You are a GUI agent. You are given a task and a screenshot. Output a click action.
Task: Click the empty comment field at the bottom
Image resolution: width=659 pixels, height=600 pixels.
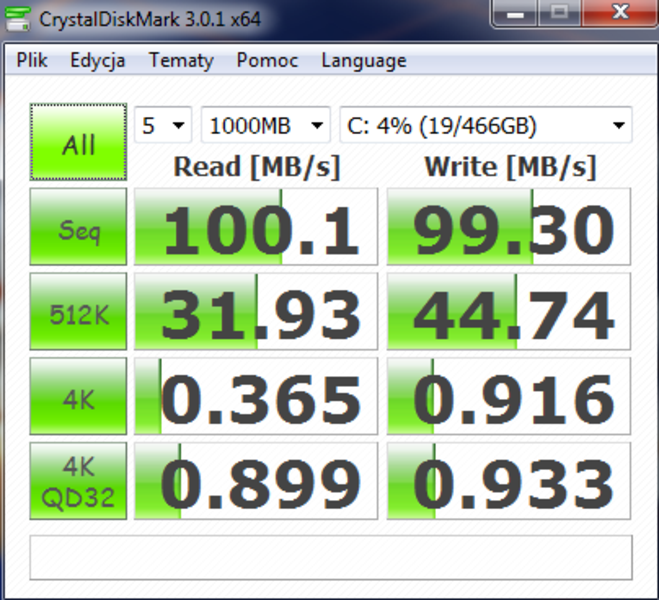331,558
